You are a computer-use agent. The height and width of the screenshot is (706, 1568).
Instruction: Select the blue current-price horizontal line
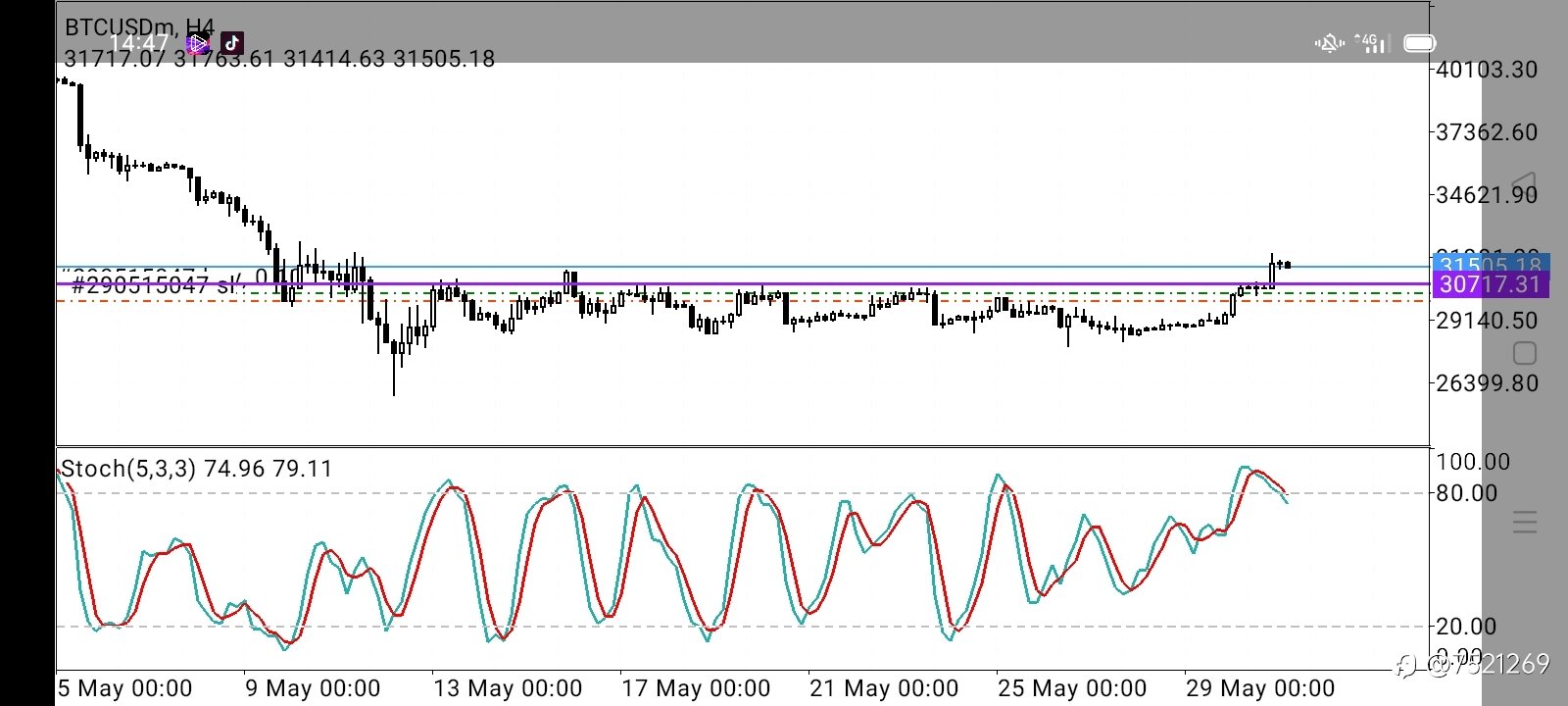click(x=743, y=266)
